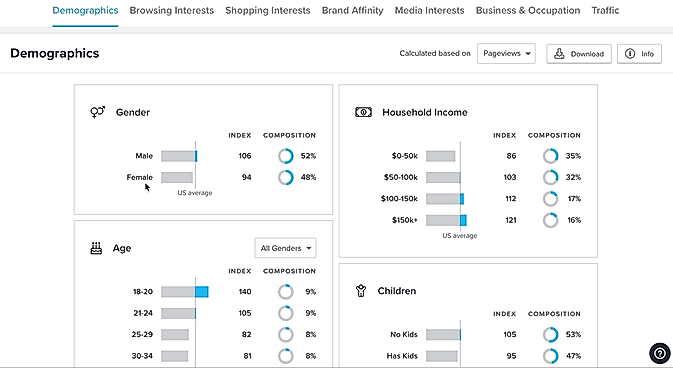Click the Children baby clothes icon
Image resolution: width=673 pixels, height=368 pixels.
tap(361, 291)
